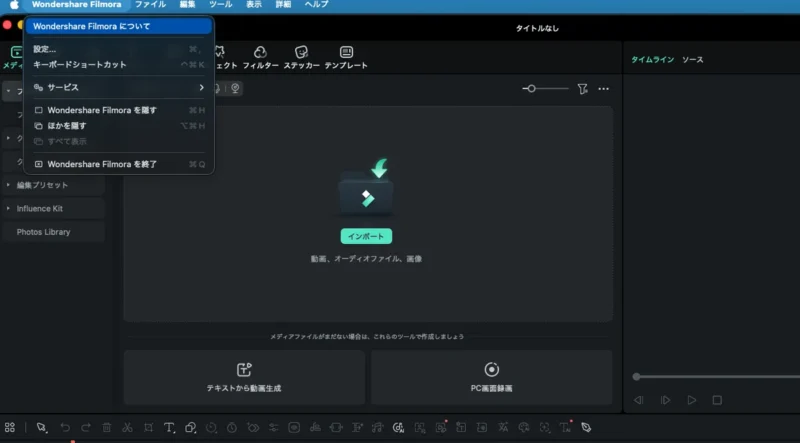Viewport: 800px width, 443px height.
Task: Select the crop tool icon
Action: (x=148, y=428)
